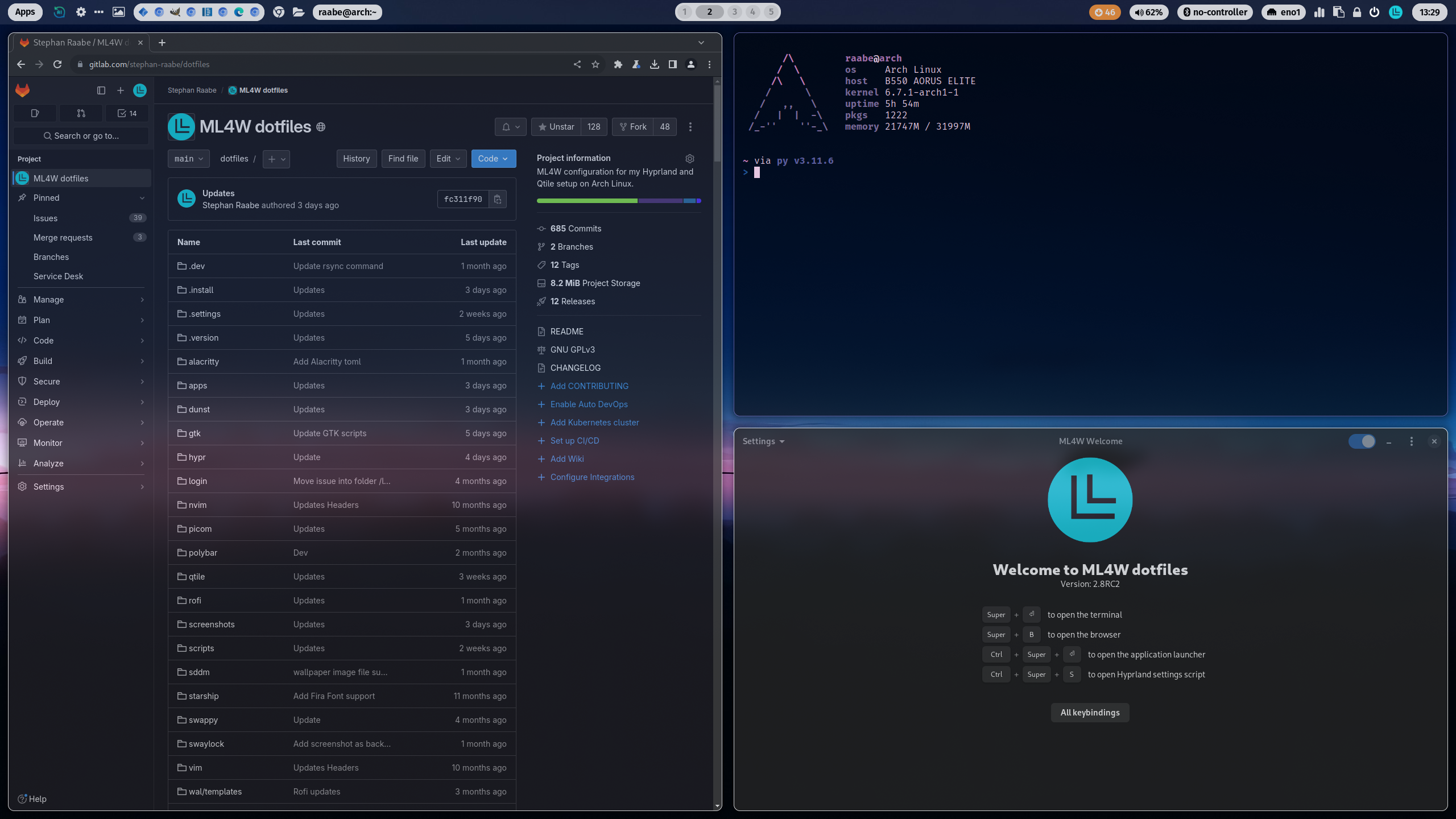Click the All keybindings button
This screenshot has height=819, width=1456.
(1090, 713)
